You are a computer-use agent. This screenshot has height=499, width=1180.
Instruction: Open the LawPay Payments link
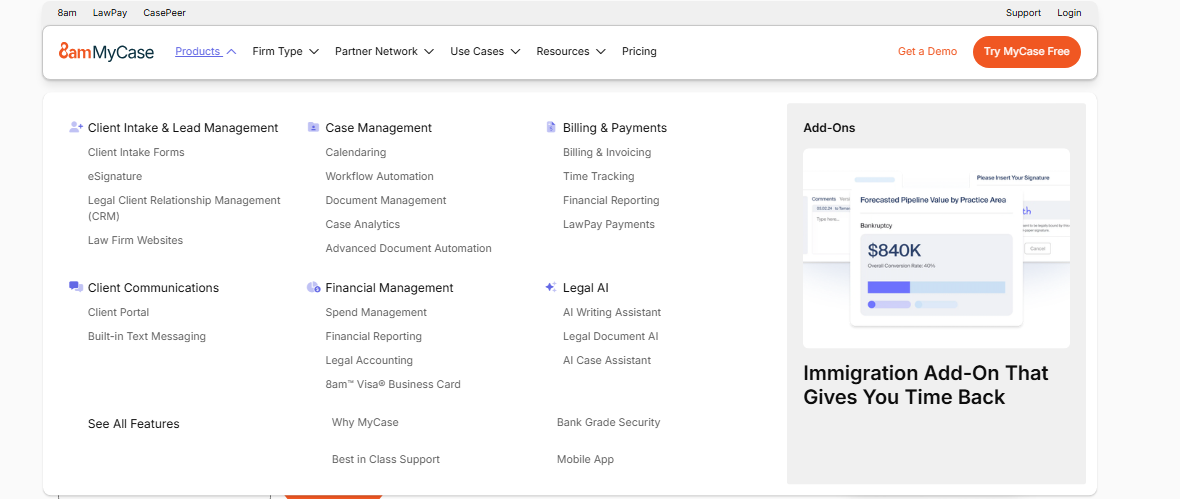click(609, 224)
